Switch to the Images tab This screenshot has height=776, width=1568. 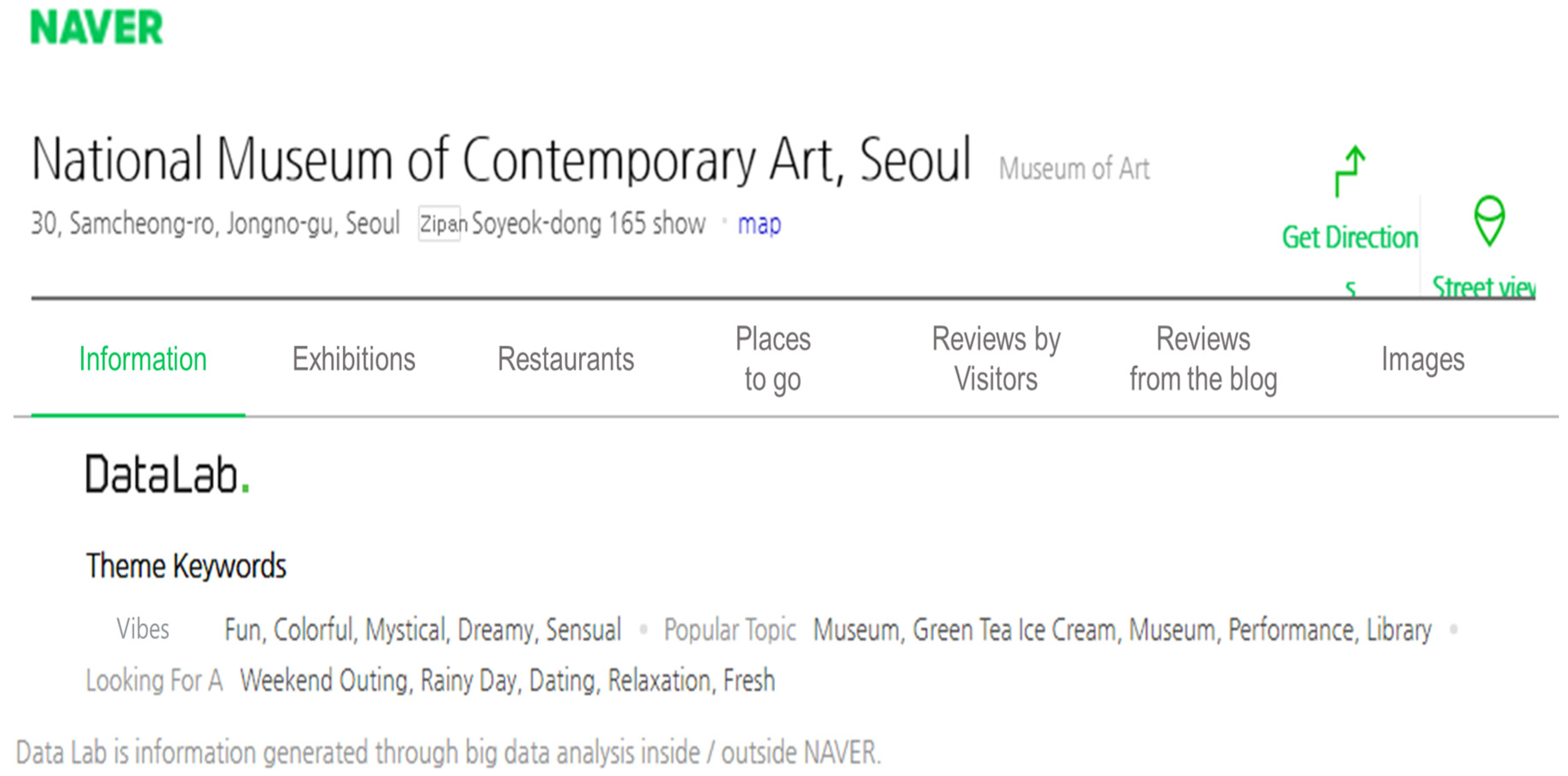(1422, 359)
